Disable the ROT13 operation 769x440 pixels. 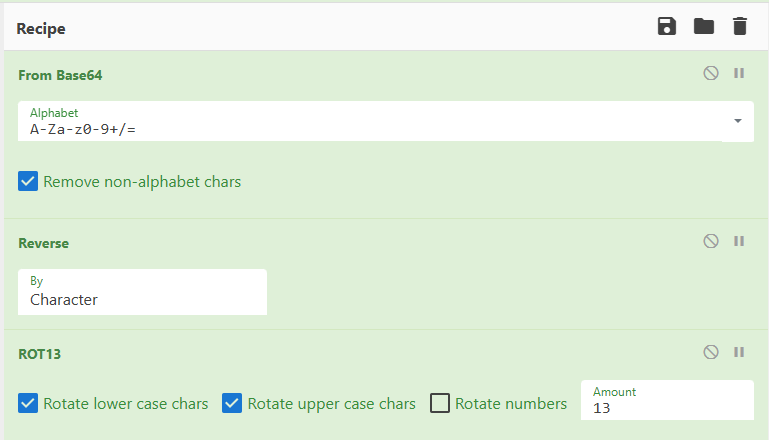711,353
